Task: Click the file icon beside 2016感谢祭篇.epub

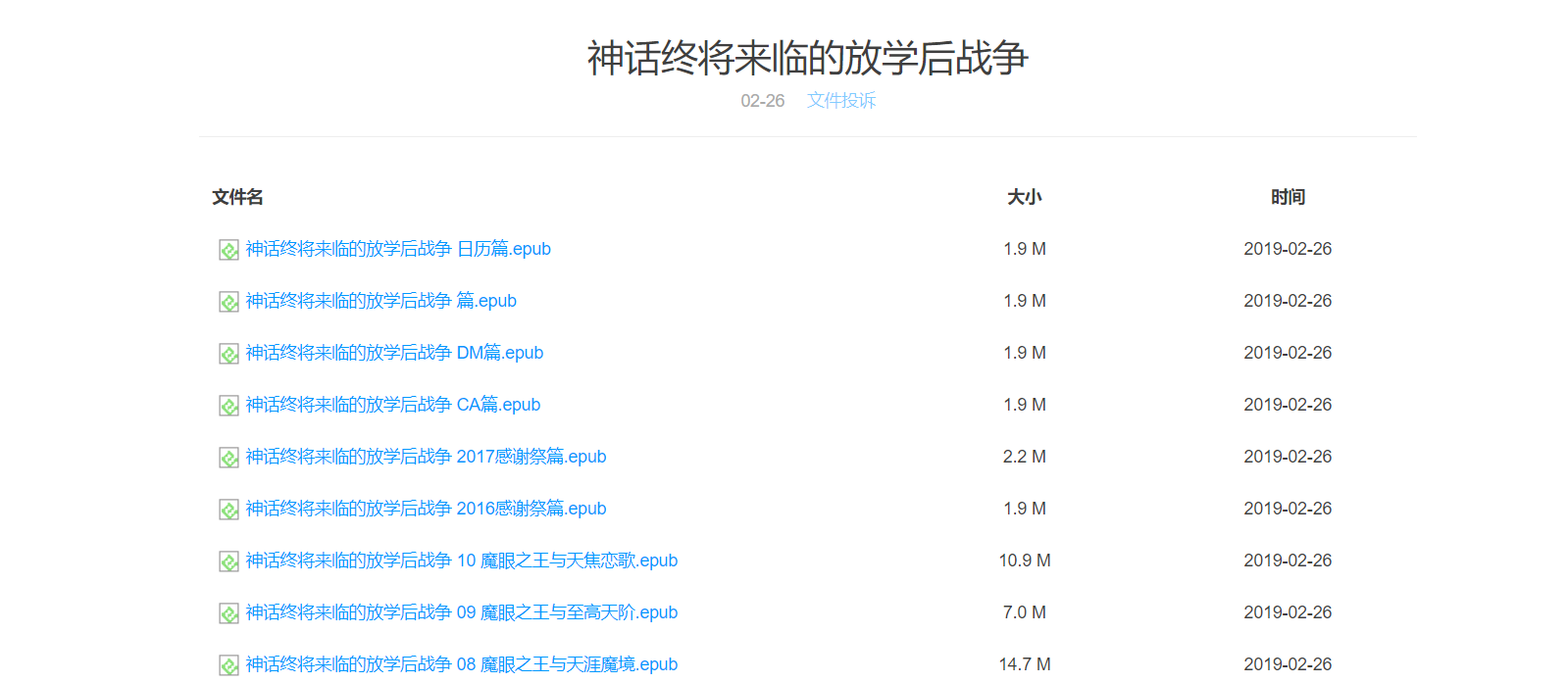Action: 228,510
